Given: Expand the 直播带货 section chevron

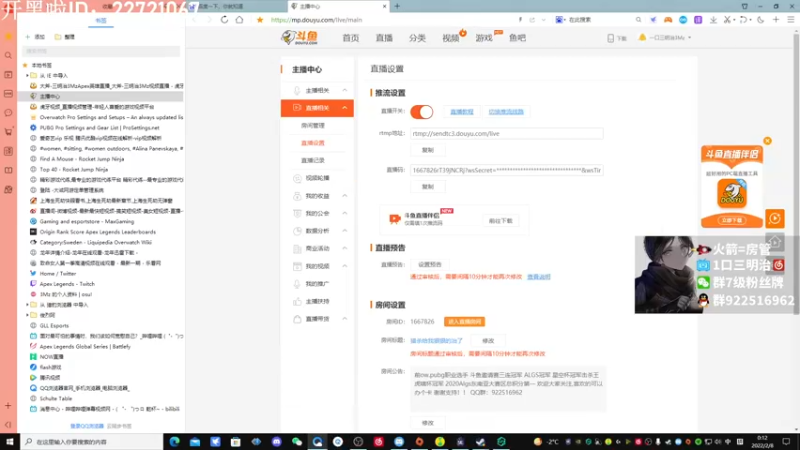Looking at the screenshot, I should [x=345, y=319].
